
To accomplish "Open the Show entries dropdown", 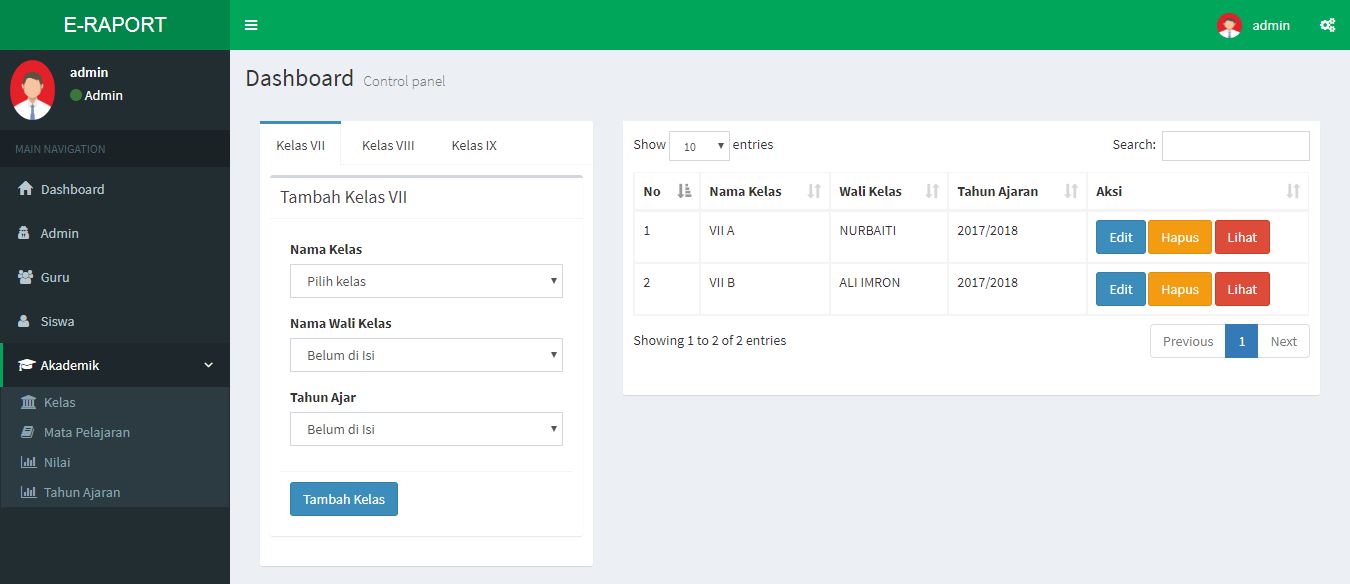I will 699,146.
